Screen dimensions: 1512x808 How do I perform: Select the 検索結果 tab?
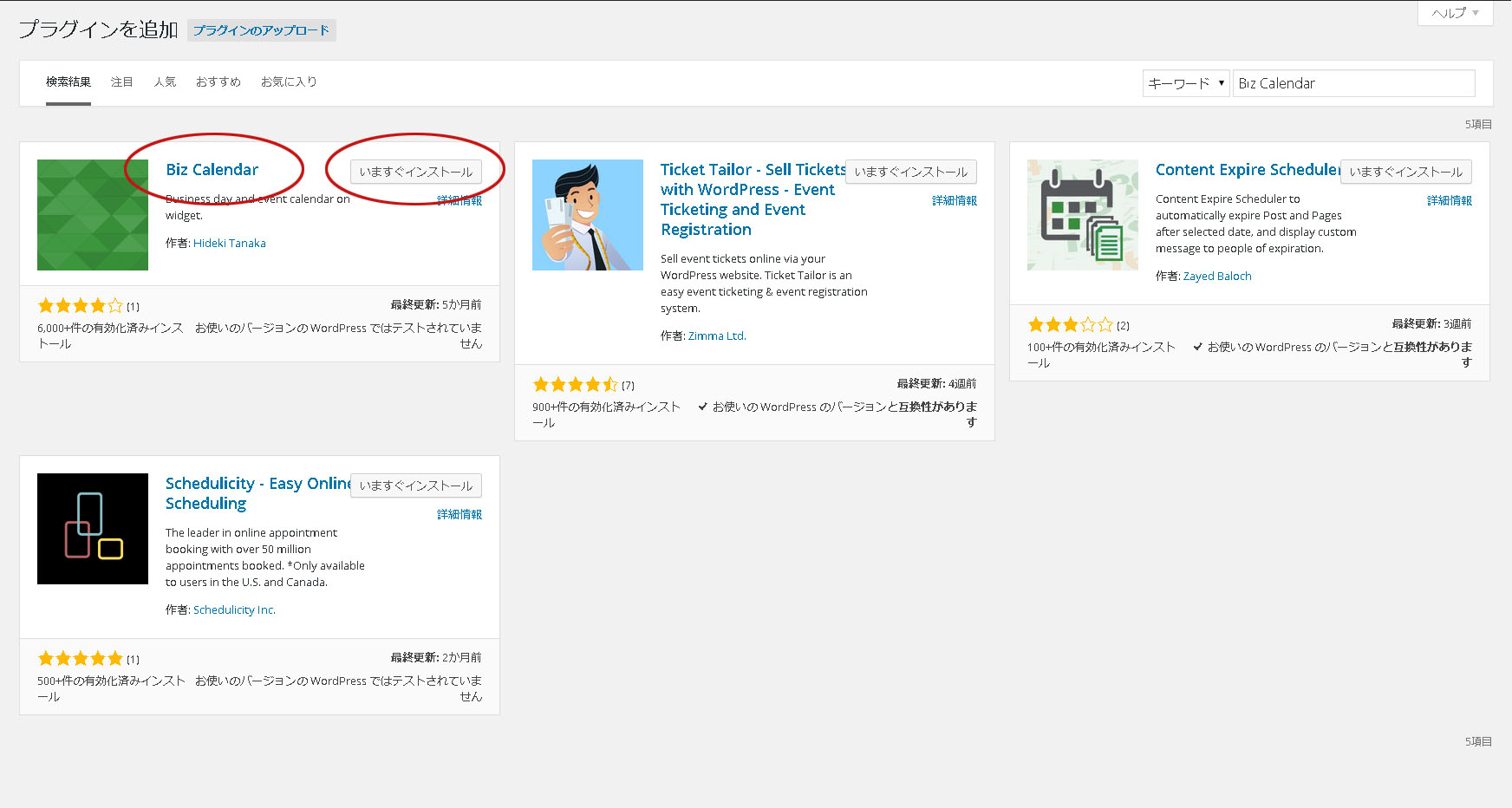[68, 81]
